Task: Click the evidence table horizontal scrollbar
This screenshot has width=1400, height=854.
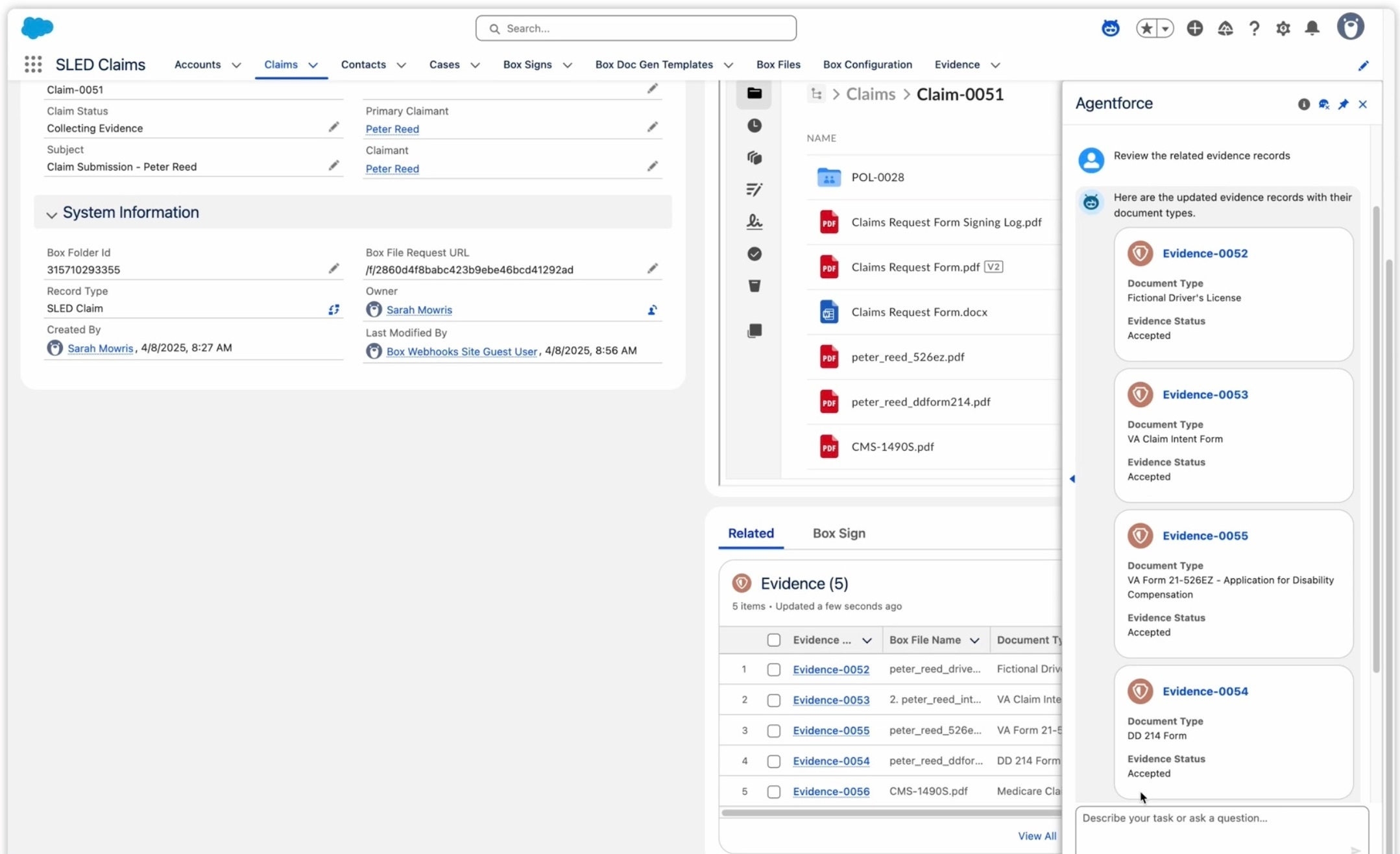Action: (891, 812)
